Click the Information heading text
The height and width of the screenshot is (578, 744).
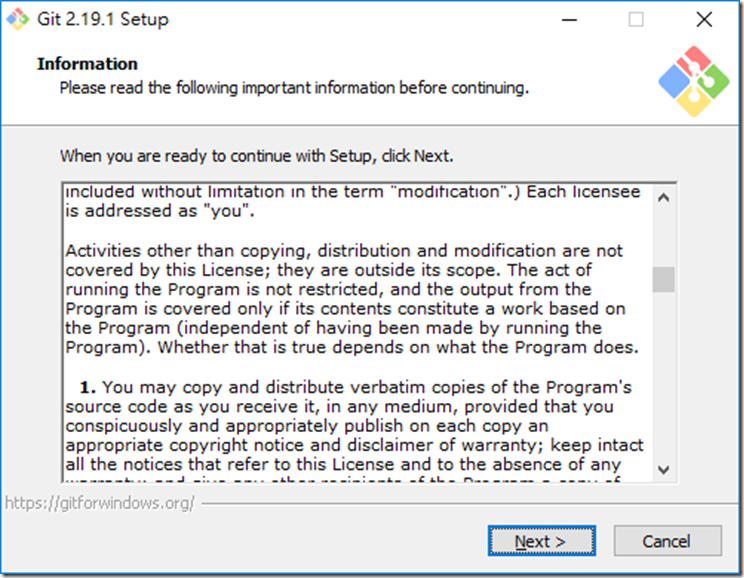point(87,64)
